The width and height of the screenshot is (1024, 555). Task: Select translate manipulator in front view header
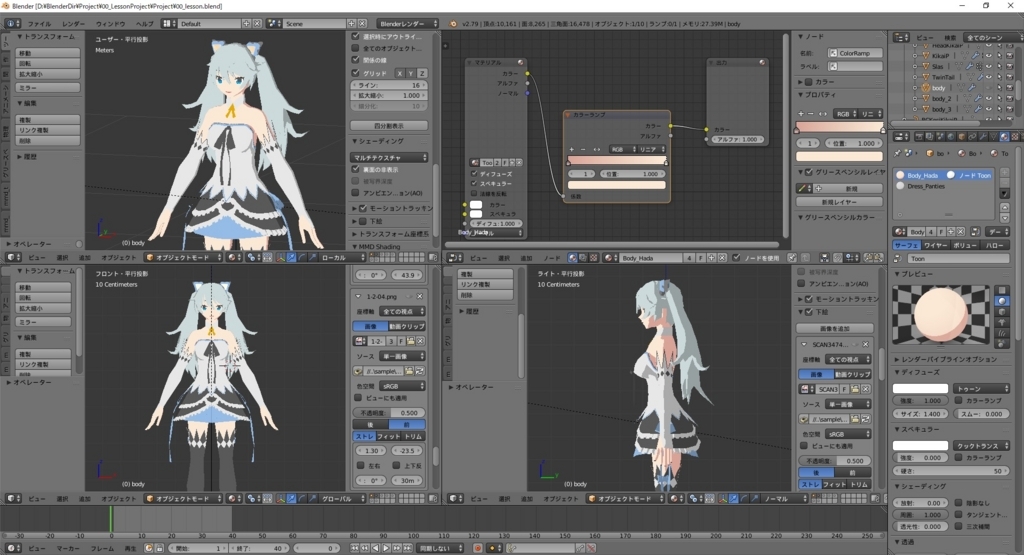(291, 499)
